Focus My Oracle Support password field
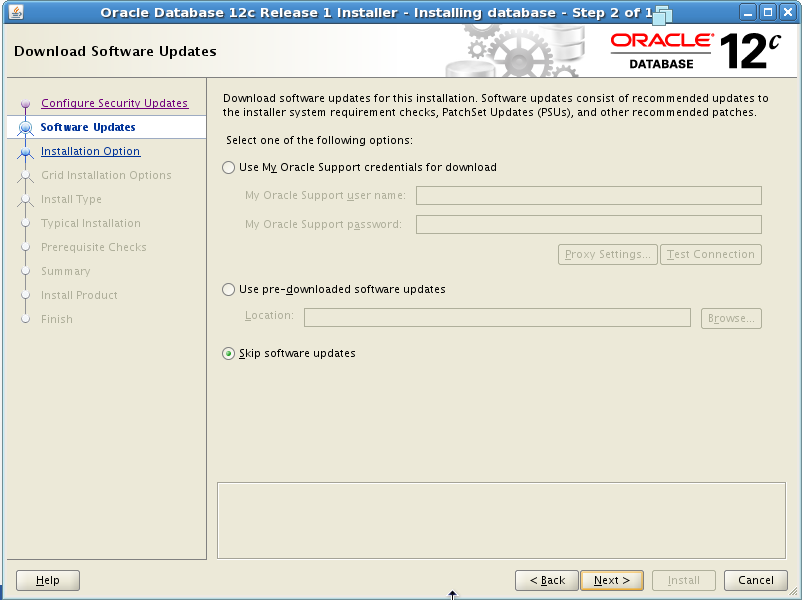The image size is (802, 600). pyautogui.click(x=589, y=225)
